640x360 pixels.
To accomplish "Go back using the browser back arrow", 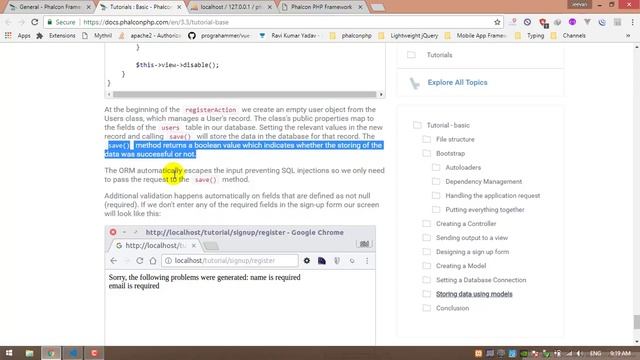I will pos(9,22).
